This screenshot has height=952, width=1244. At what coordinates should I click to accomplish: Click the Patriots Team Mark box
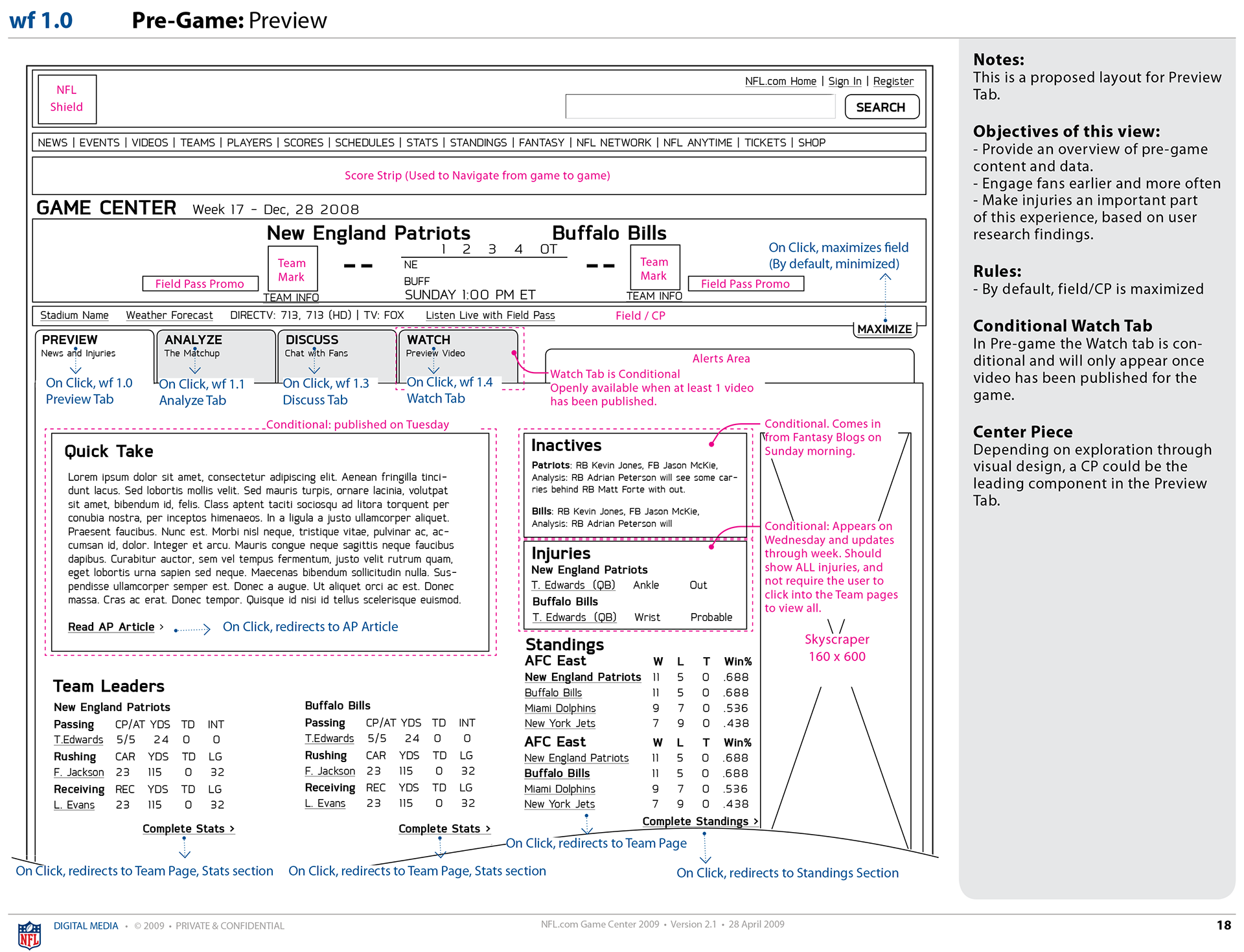292,270
